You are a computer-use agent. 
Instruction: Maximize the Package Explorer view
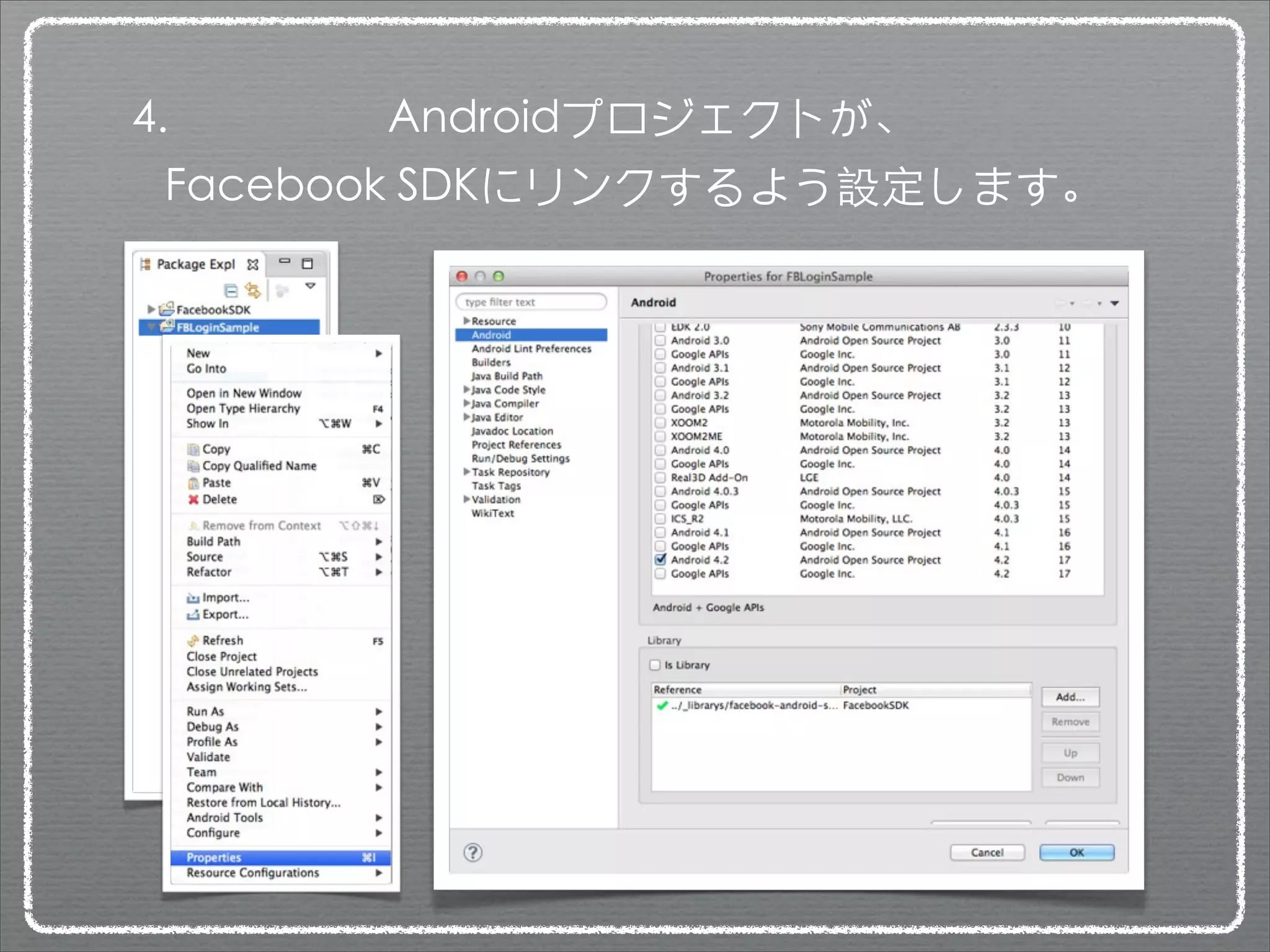(x=307, y=263)
